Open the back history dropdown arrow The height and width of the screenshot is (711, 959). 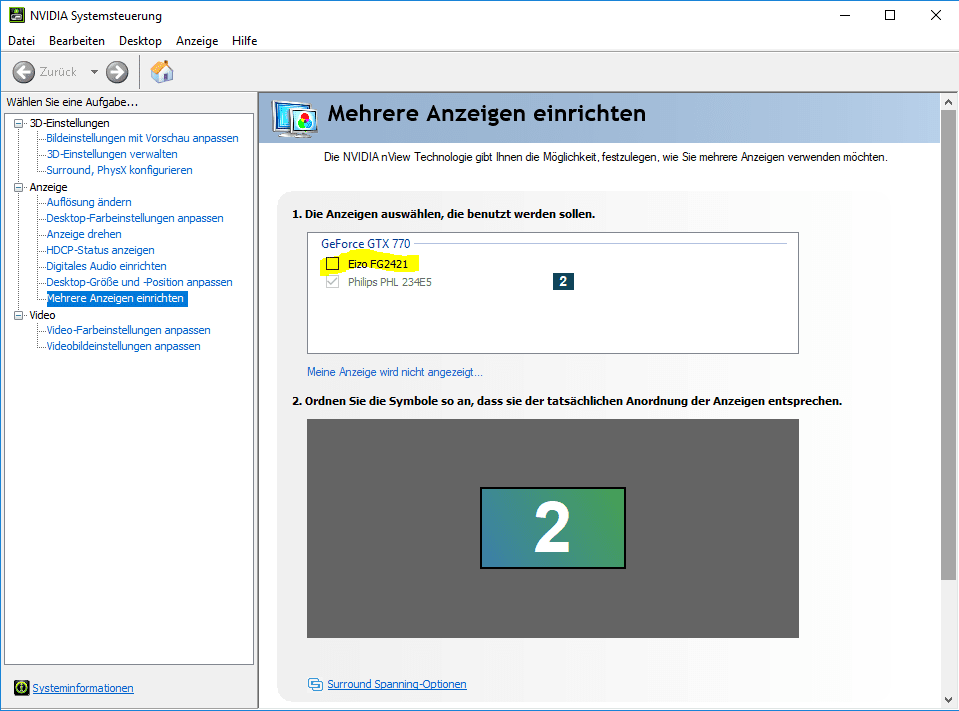[94, 72]
